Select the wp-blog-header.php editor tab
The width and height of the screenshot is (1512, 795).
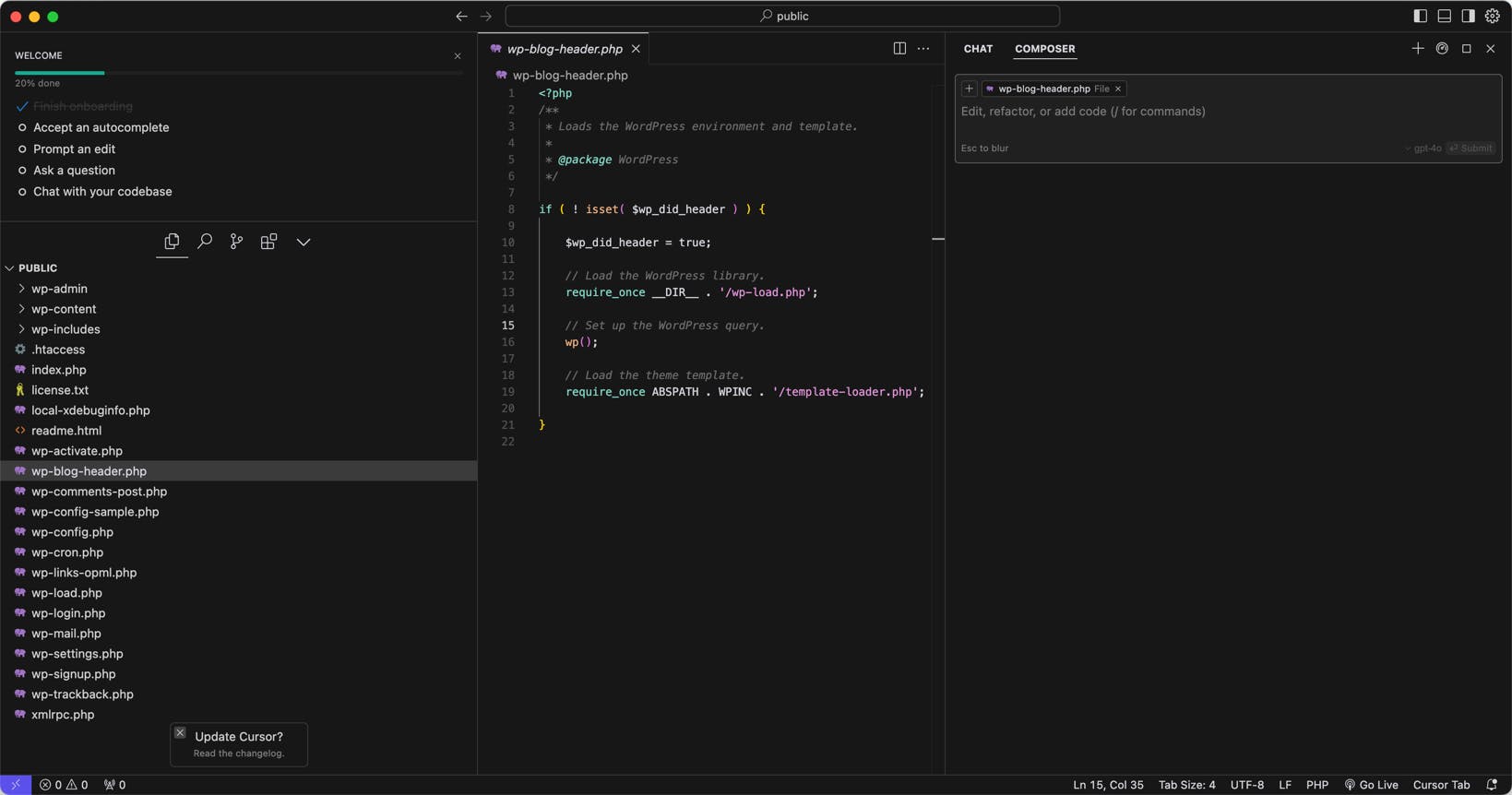coord(564,49)
